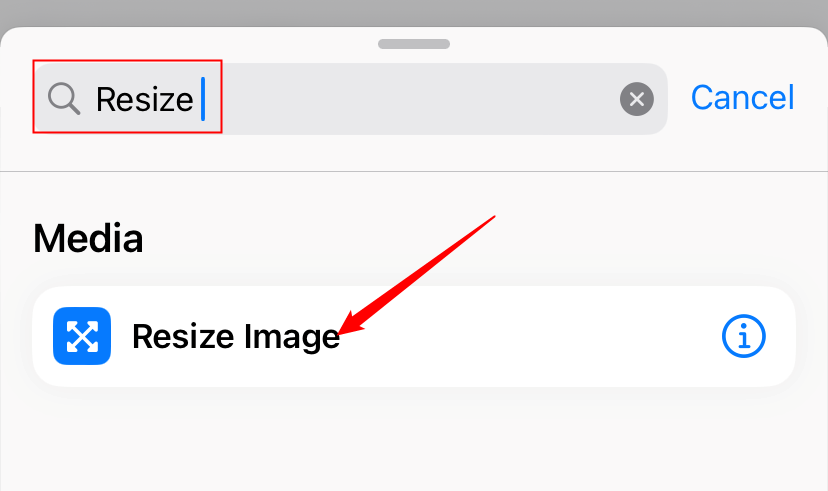The height and width of the screenshot is (491, 828).
Task: Show details via the blue info icon
Action: pyautogui.click(x=743, y=337)
